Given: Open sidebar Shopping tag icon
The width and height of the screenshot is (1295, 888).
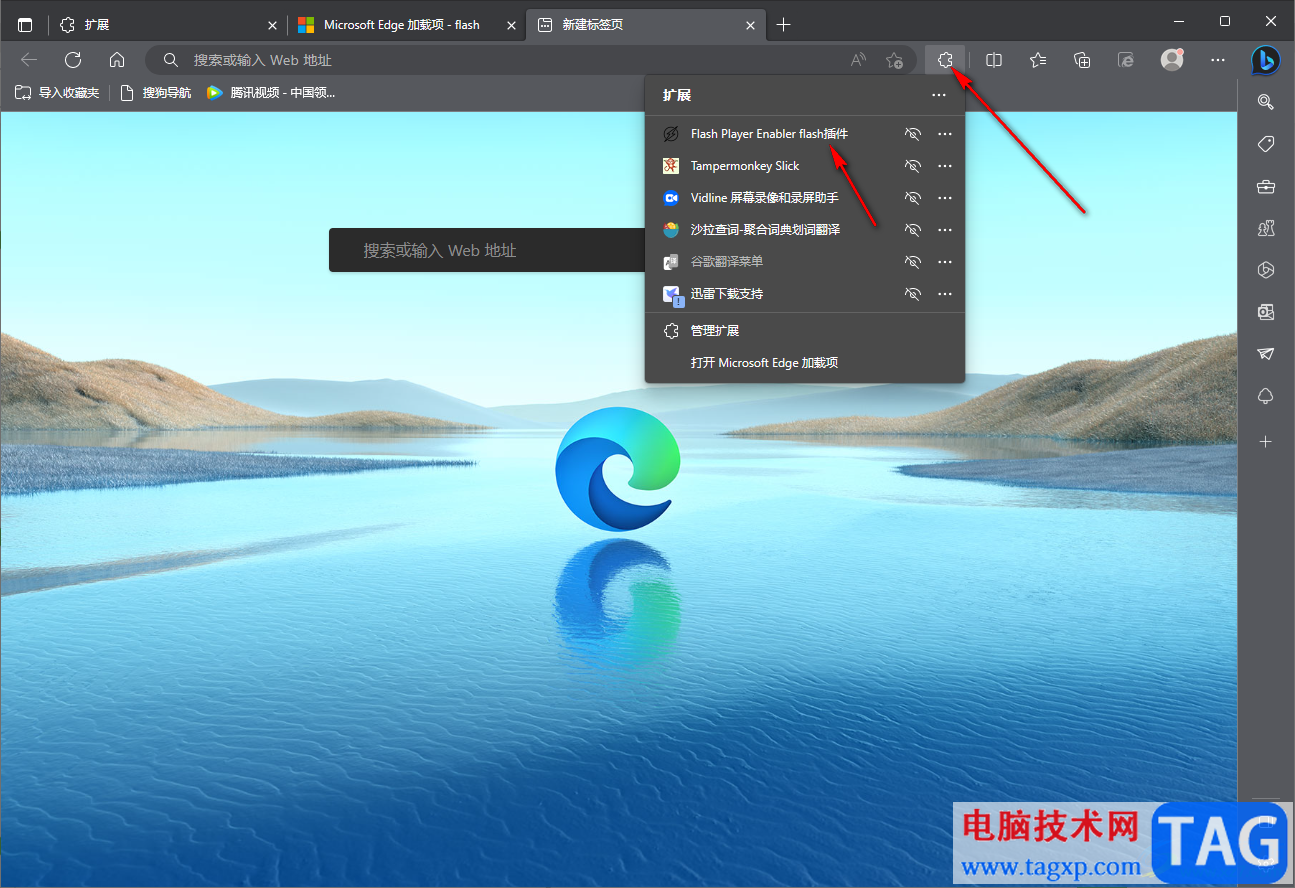Looking at the screenshot, I should point(1266,144).
